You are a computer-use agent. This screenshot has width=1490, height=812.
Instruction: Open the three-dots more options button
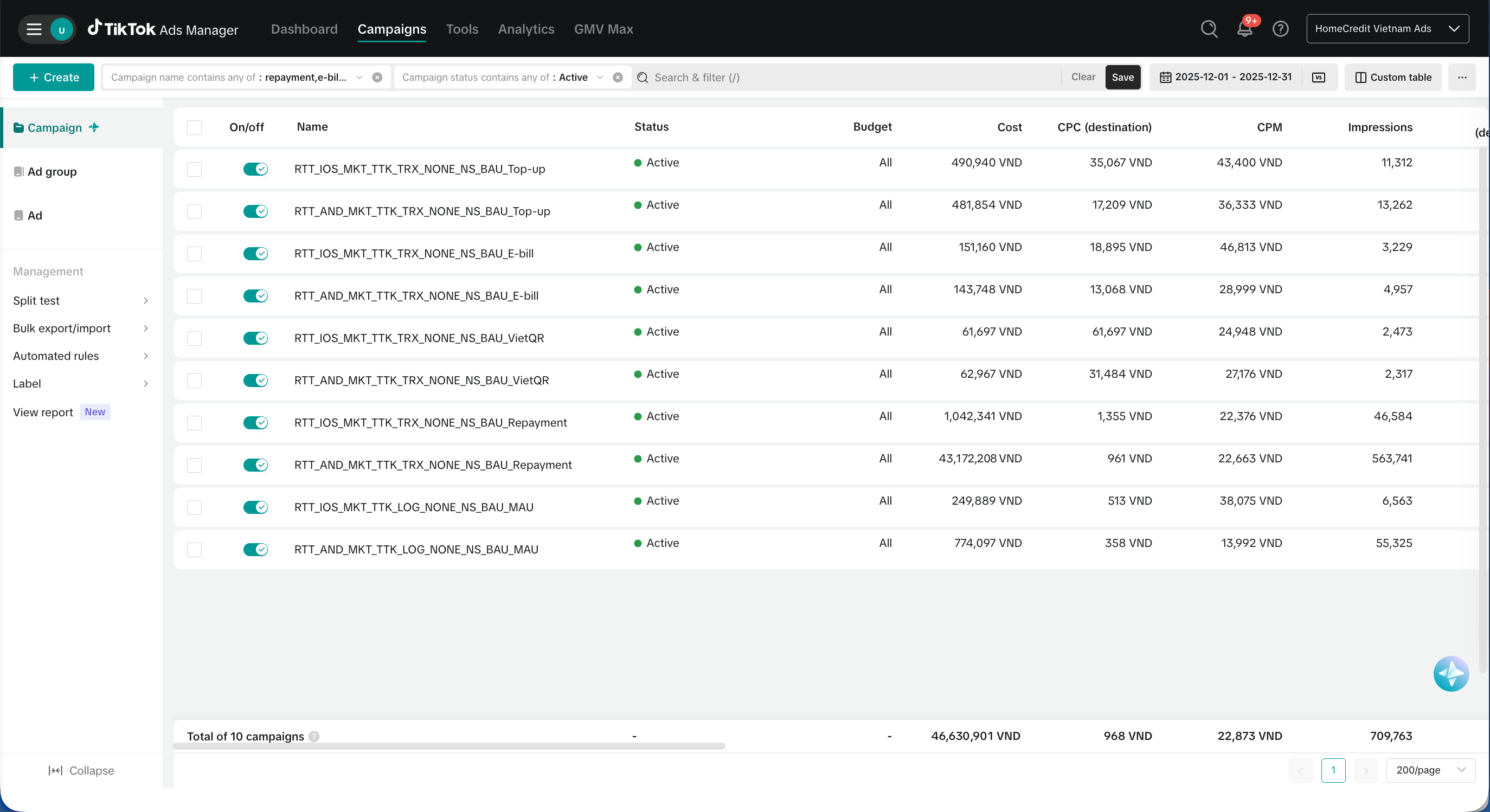pos(1462,78)
